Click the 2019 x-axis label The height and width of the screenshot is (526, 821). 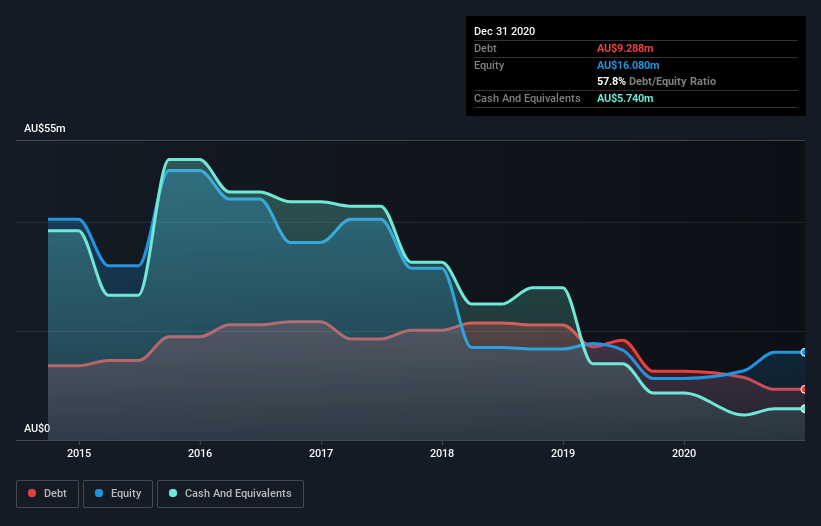coord(563,453)
